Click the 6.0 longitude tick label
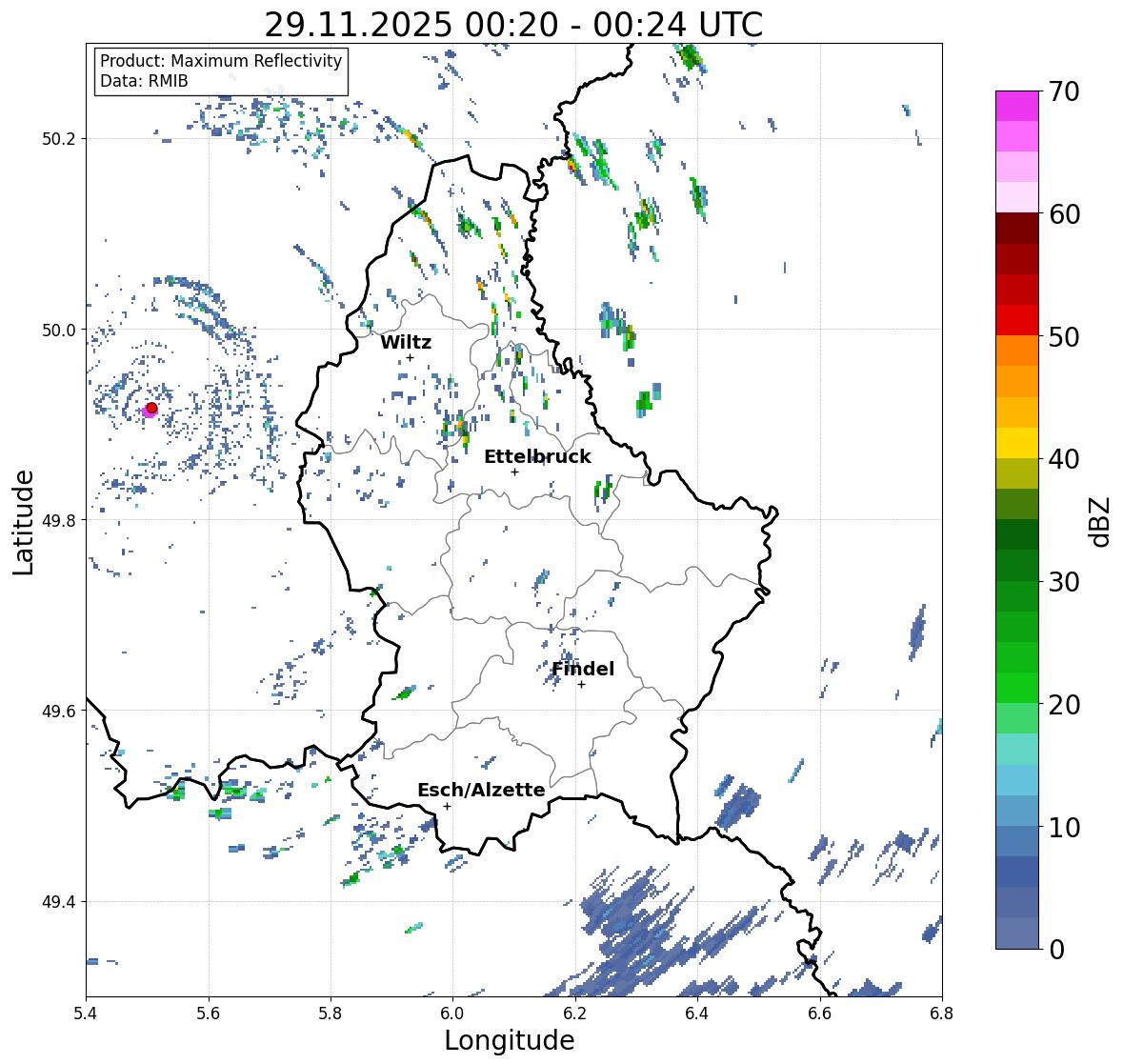1123x1064 pixels. pos(452,1014)
